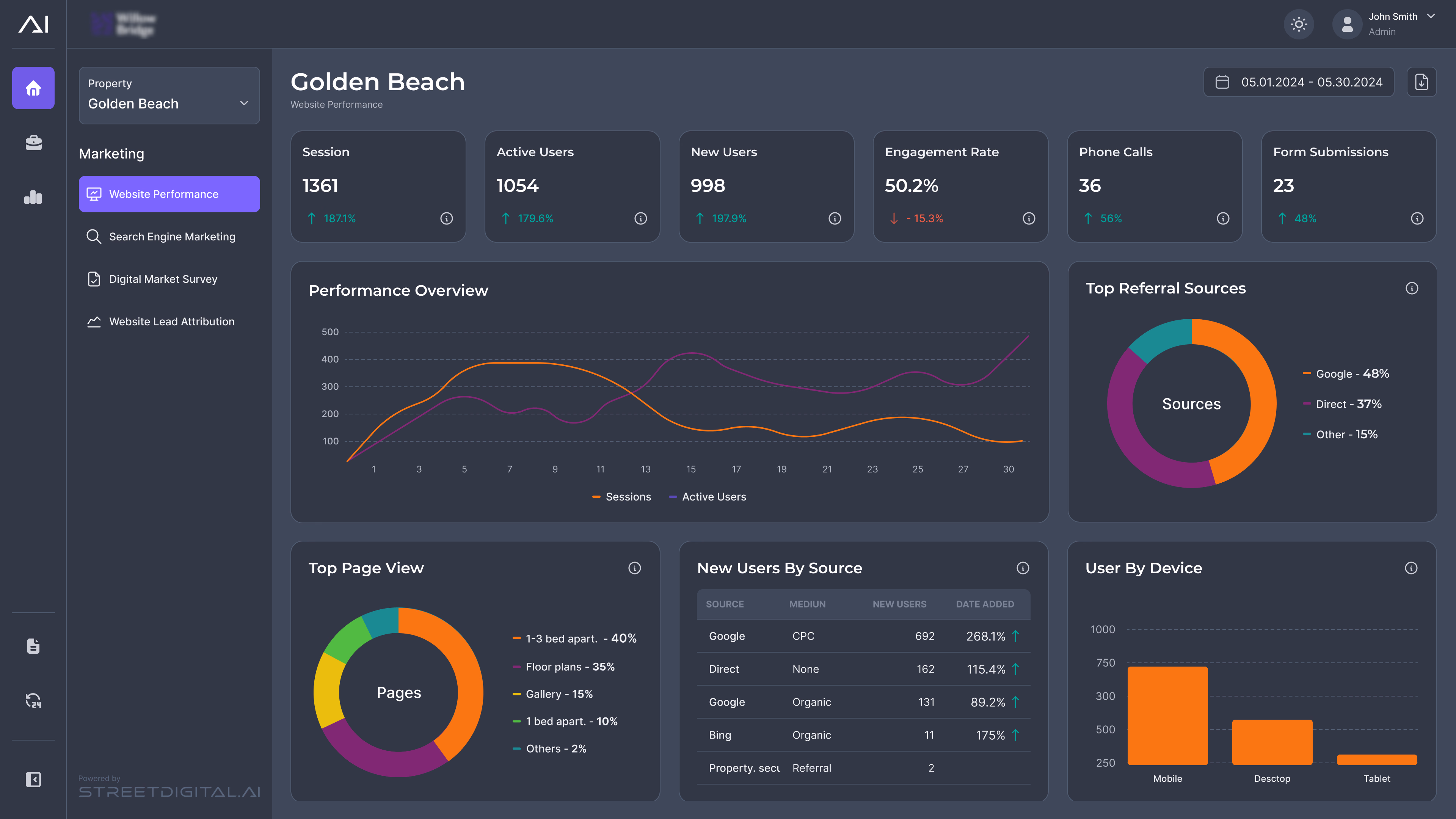1456x819 pixels.
Task: Open the Home icon in left rail
Action: 33,88
